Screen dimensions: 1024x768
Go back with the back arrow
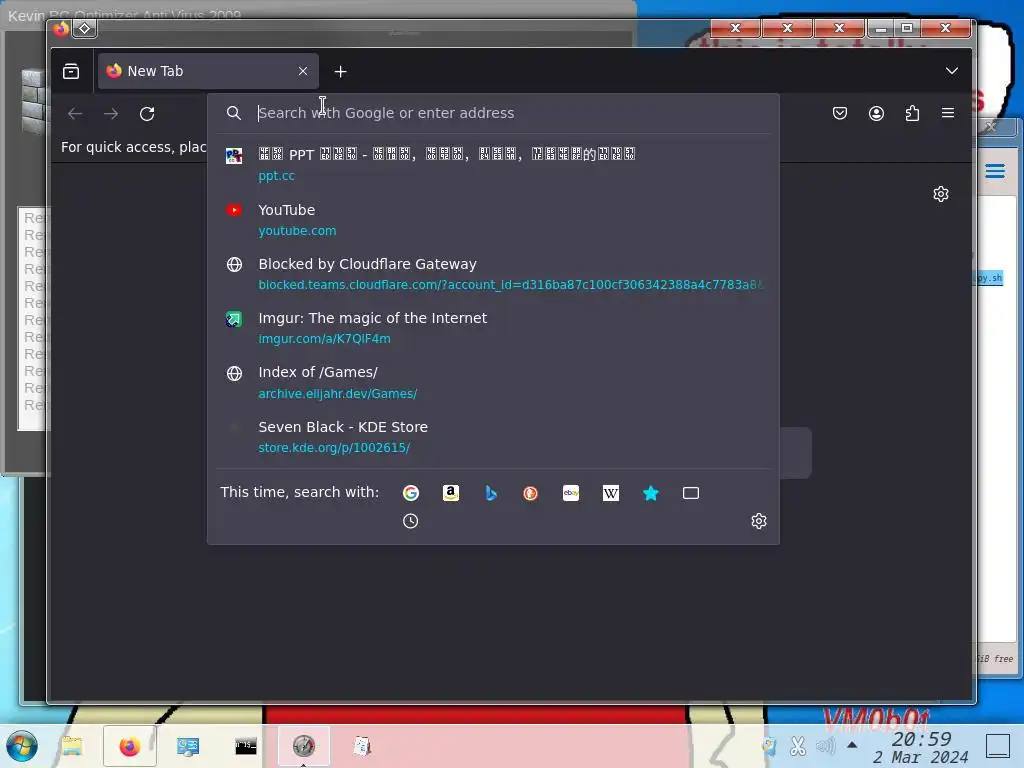pyautogui.click(x=75, y=114)
